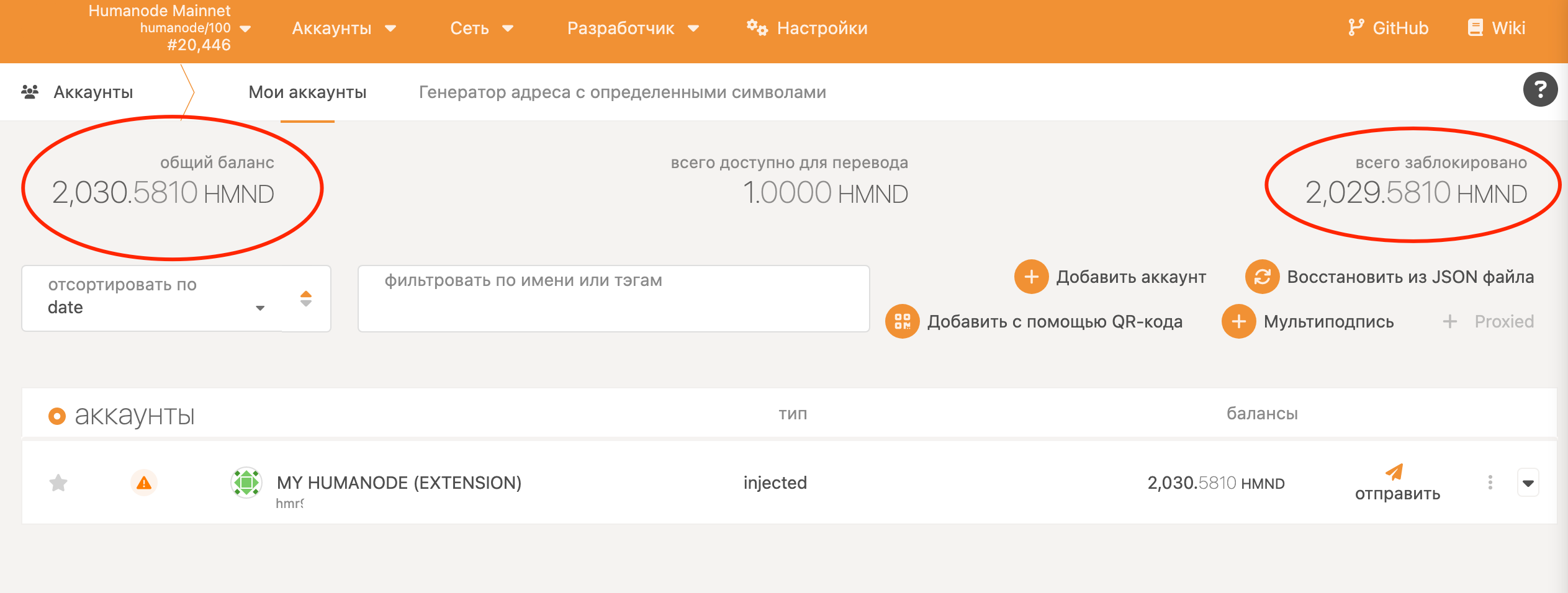Click Добавить аккаунт button label
This screenshot has width=1568, height=593.
pyautogui.click(x=1131, y=277)
